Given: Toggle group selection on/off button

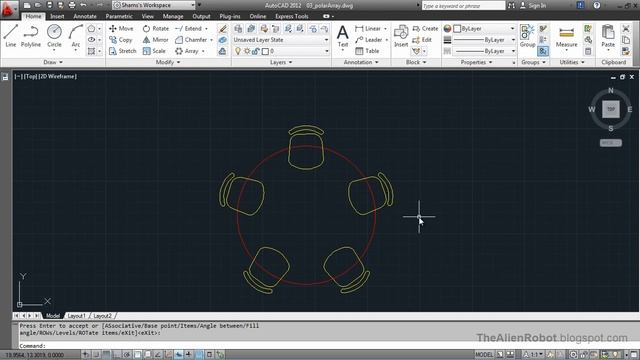Looking at the screenshot, I should tap(543, 51).
